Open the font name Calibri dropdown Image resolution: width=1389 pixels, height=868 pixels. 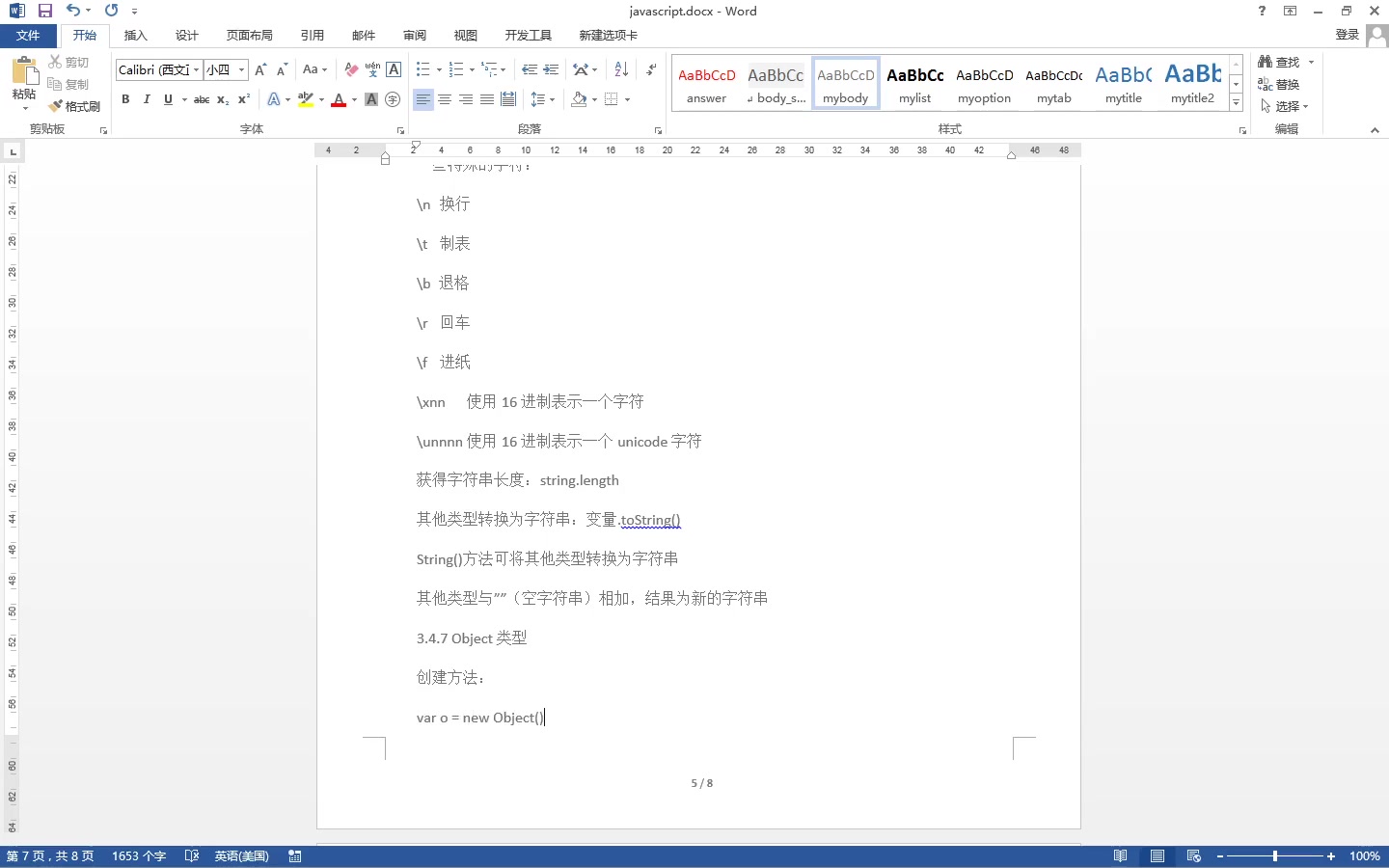click(196, 69)
